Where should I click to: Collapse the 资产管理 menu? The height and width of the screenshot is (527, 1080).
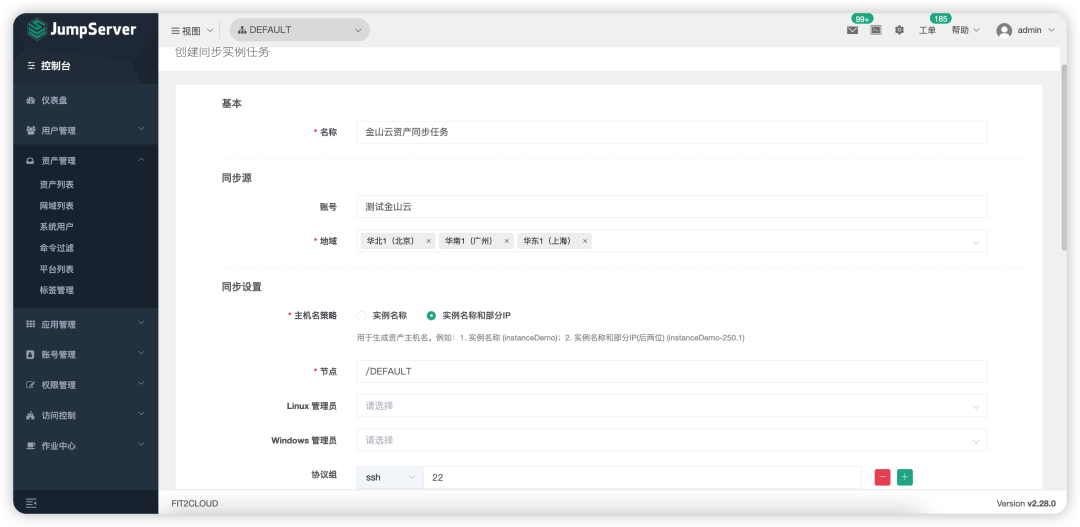point(85,161)
